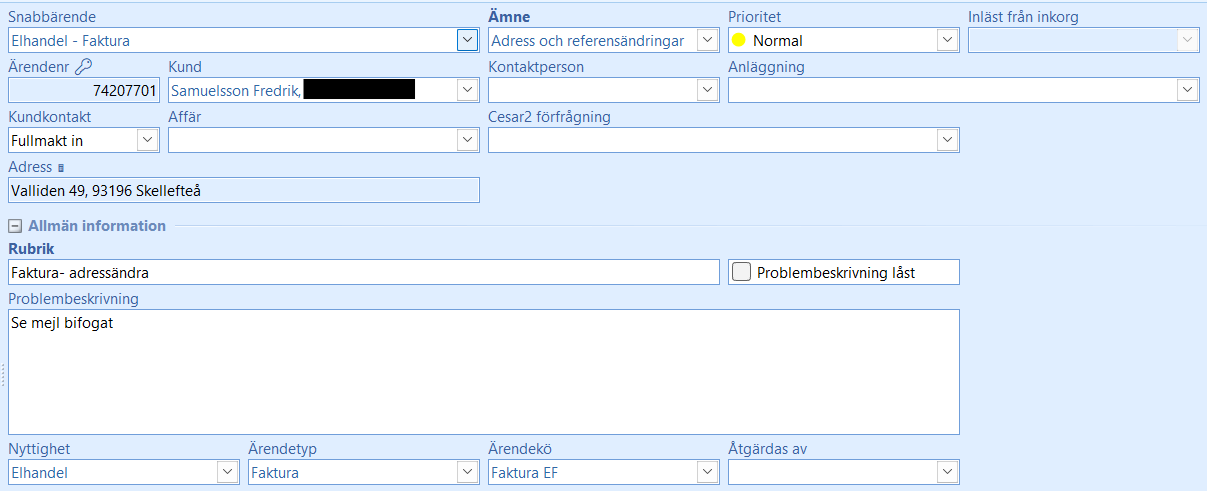1207x491 pixels.
Task: Expand the Ämne dropdown list
Action: click(707, 40)
